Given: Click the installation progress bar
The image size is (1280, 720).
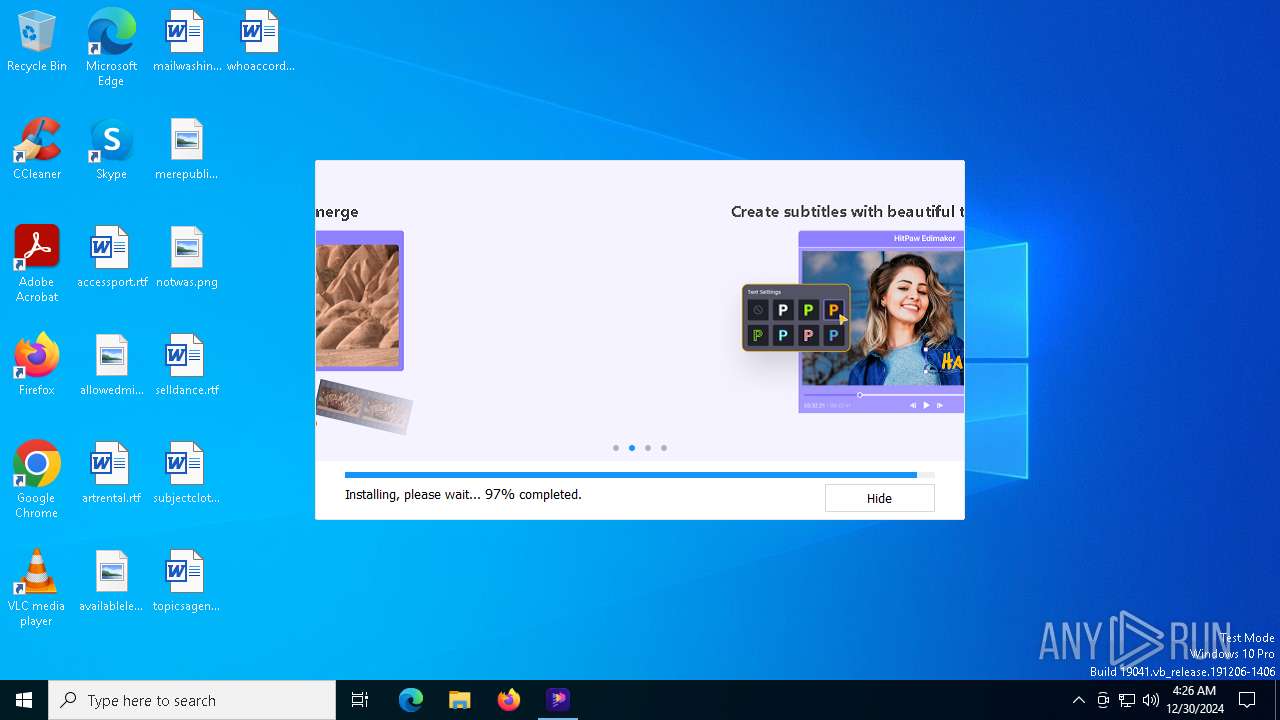Looking at the screenshot, I should 640,475.
